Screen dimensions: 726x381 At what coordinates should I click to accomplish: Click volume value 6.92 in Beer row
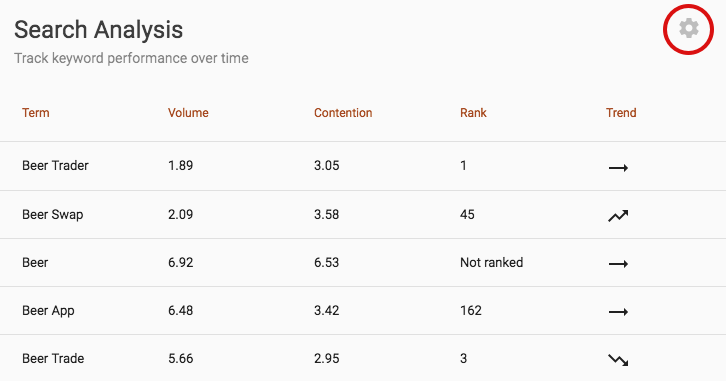pyautogui.click(x=181, y=262)
